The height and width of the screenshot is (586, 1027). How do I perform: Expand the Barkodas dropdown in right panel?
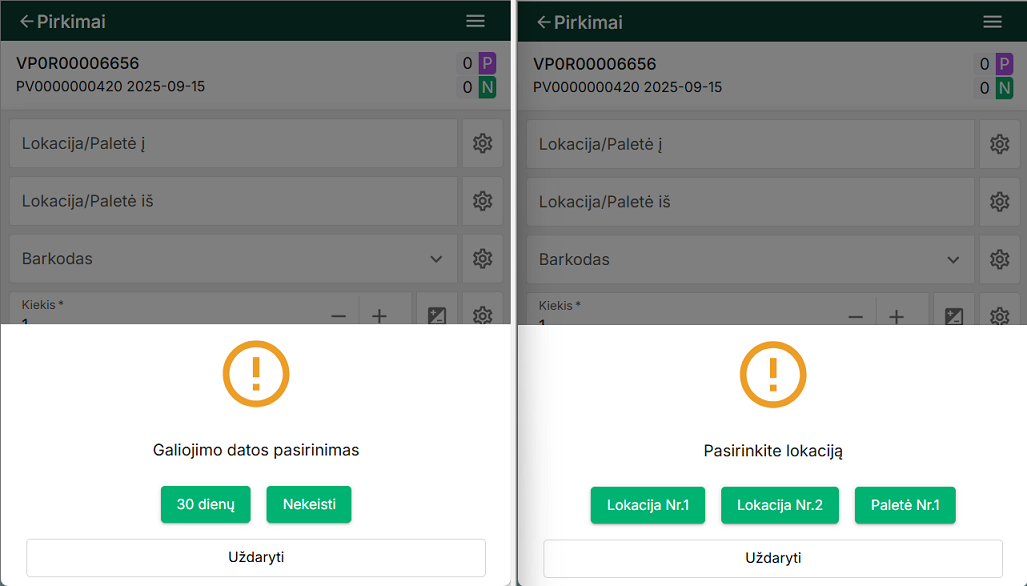point(953,259)
